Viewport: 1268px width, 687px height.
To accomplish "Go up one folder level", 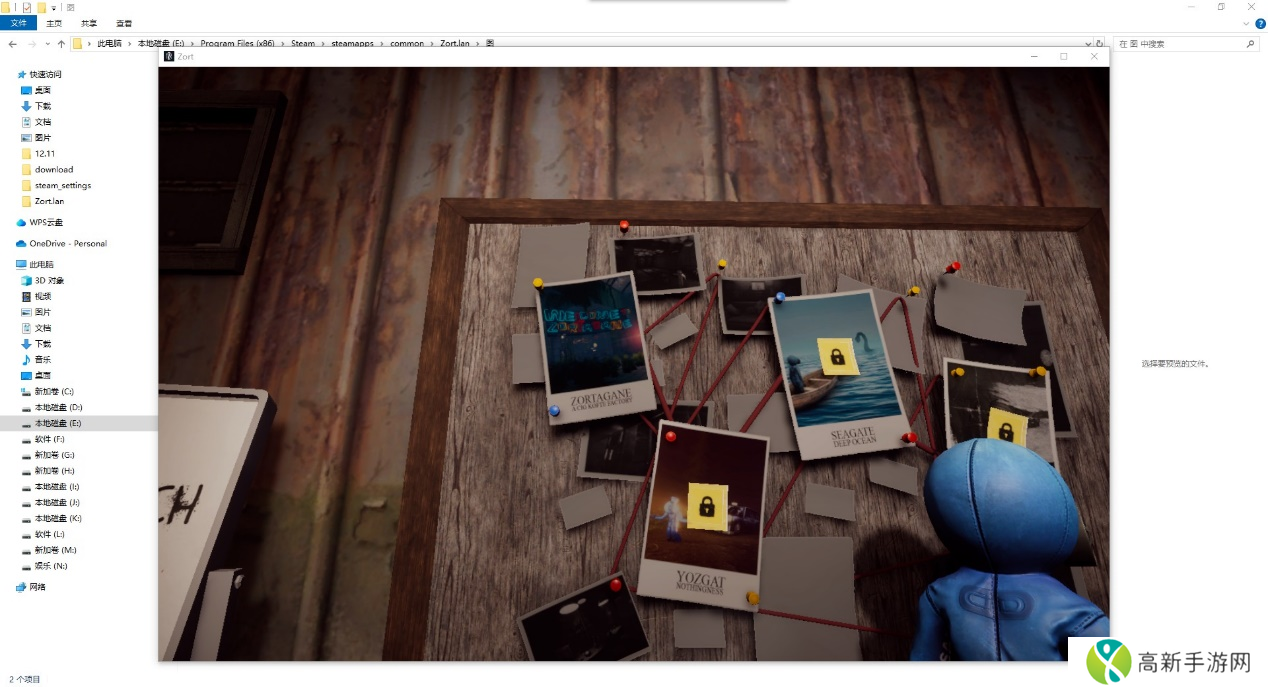I will [61, 44].
